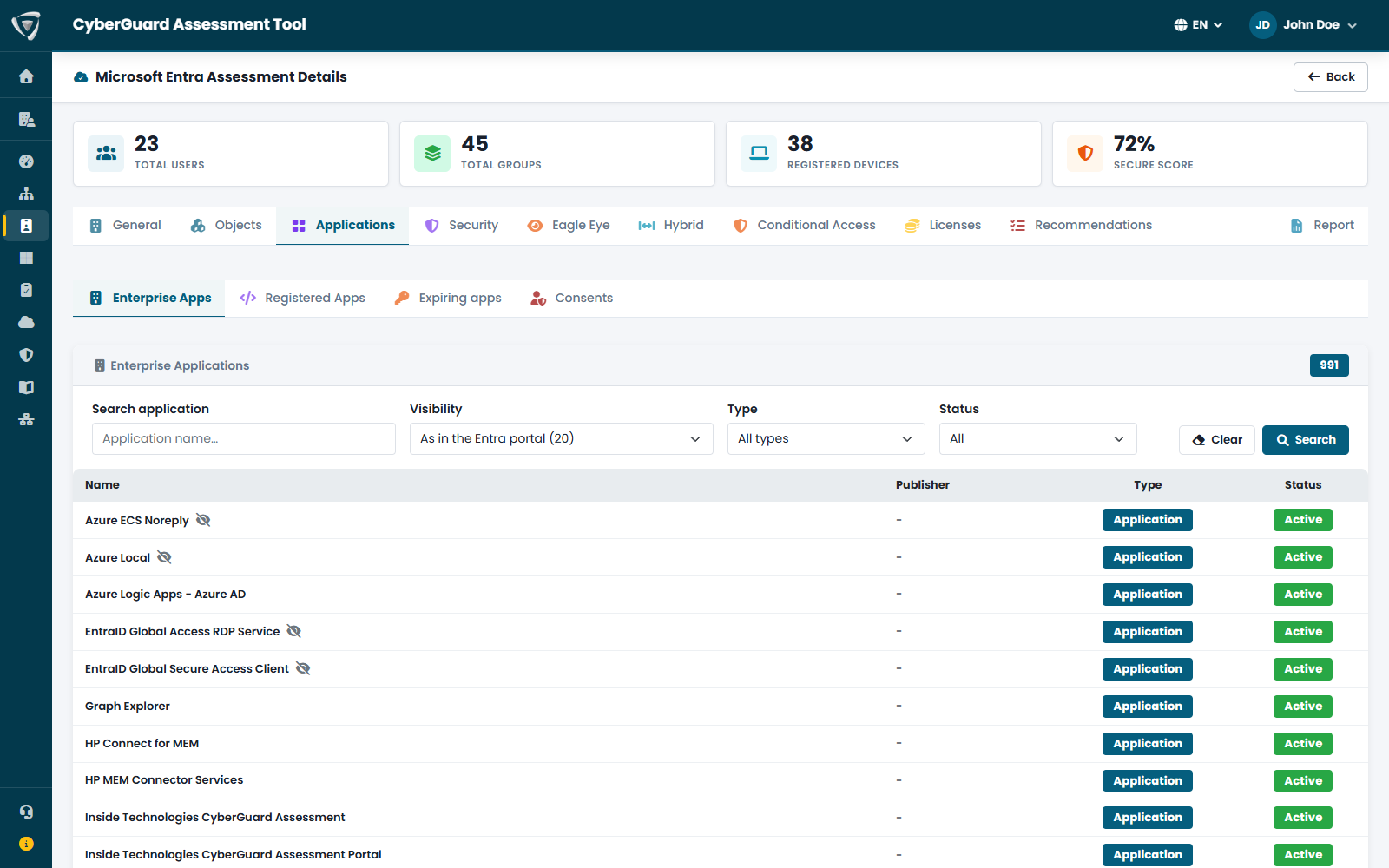Switch to the Security tab

tap(461, 226)
